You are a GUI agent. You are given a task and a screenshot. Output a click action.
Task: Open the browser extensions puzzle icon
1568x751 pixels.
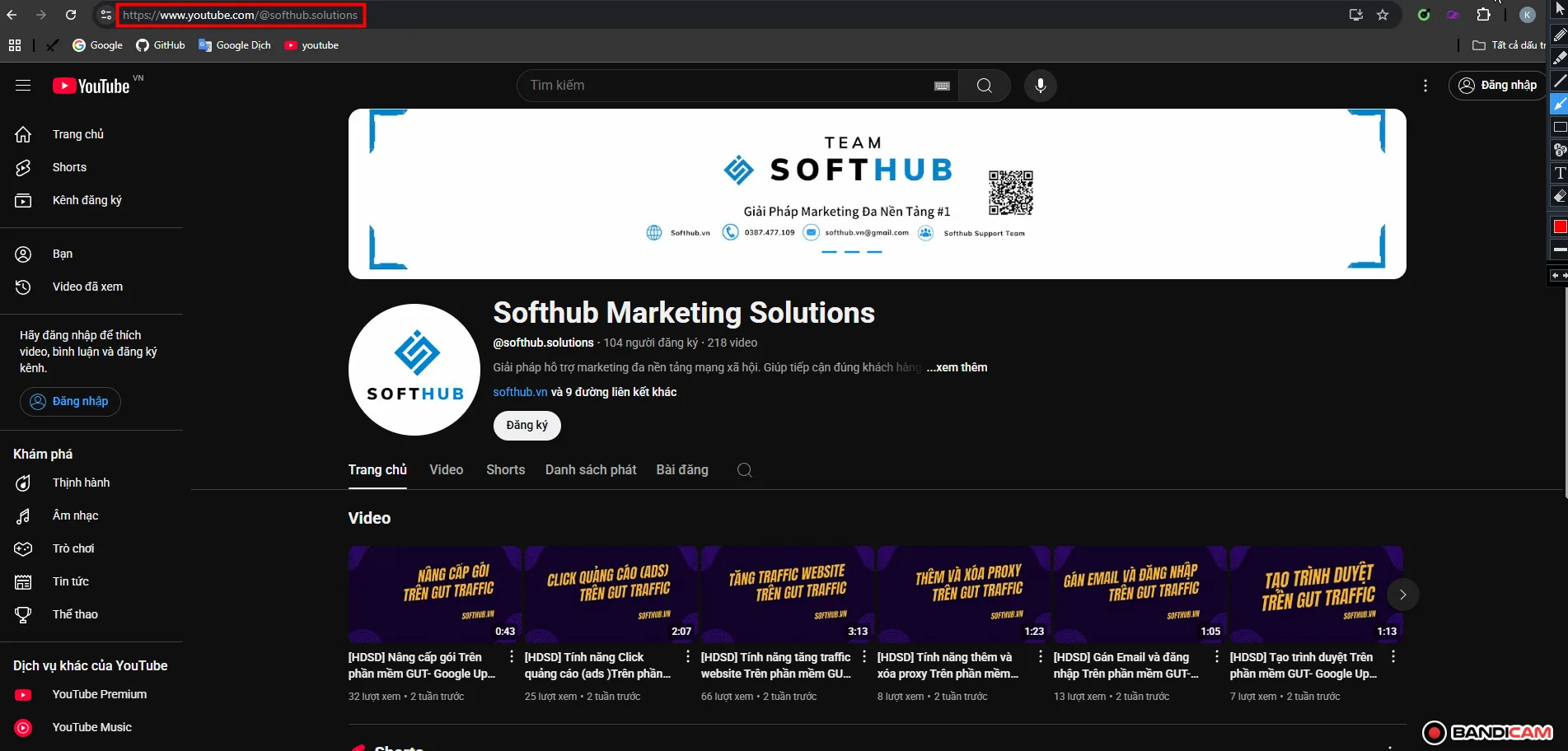click(x=1483, y=15)
